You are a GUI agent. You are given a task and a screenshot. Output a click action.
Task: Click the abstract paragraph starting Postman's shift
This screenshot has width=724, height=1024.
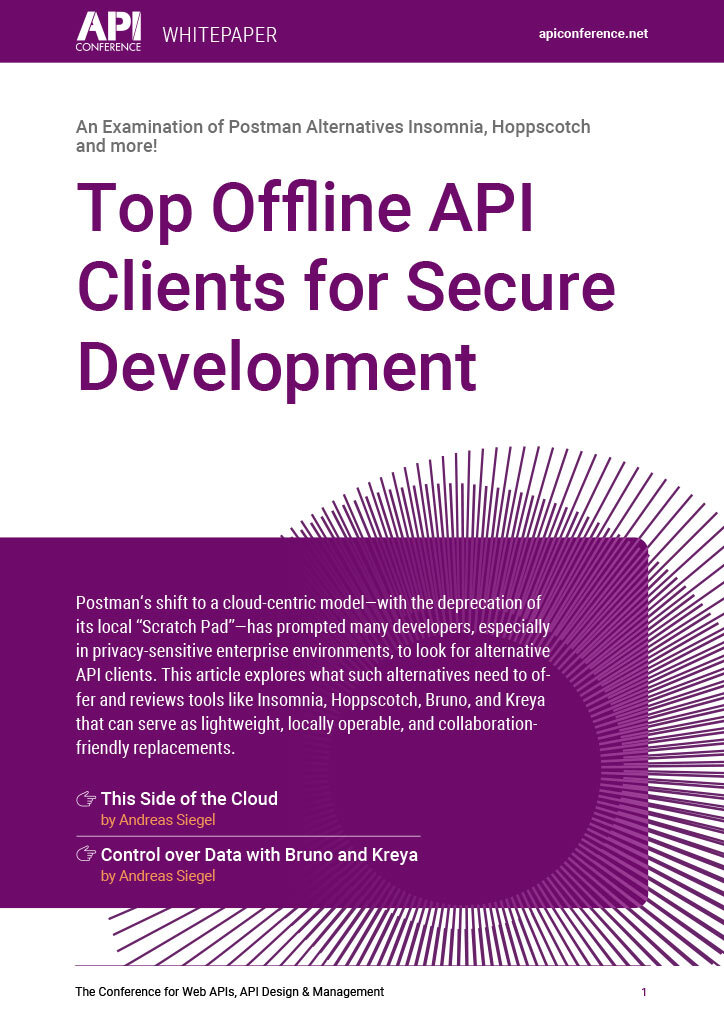pyautogui.click(x=313, y=675)
